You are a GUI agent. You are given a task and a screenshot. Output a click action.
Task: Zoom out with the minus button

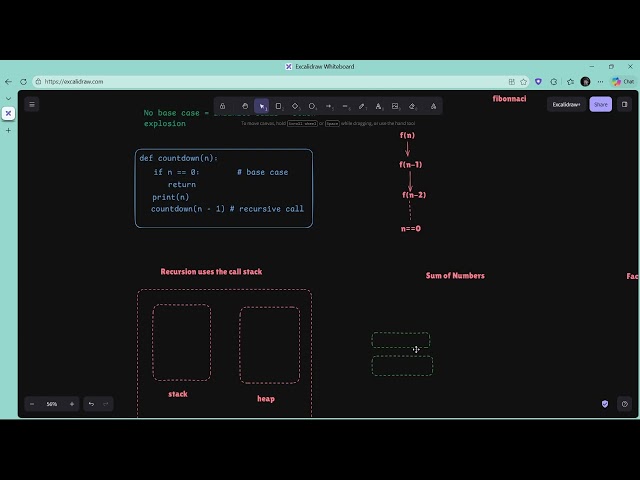32,404
